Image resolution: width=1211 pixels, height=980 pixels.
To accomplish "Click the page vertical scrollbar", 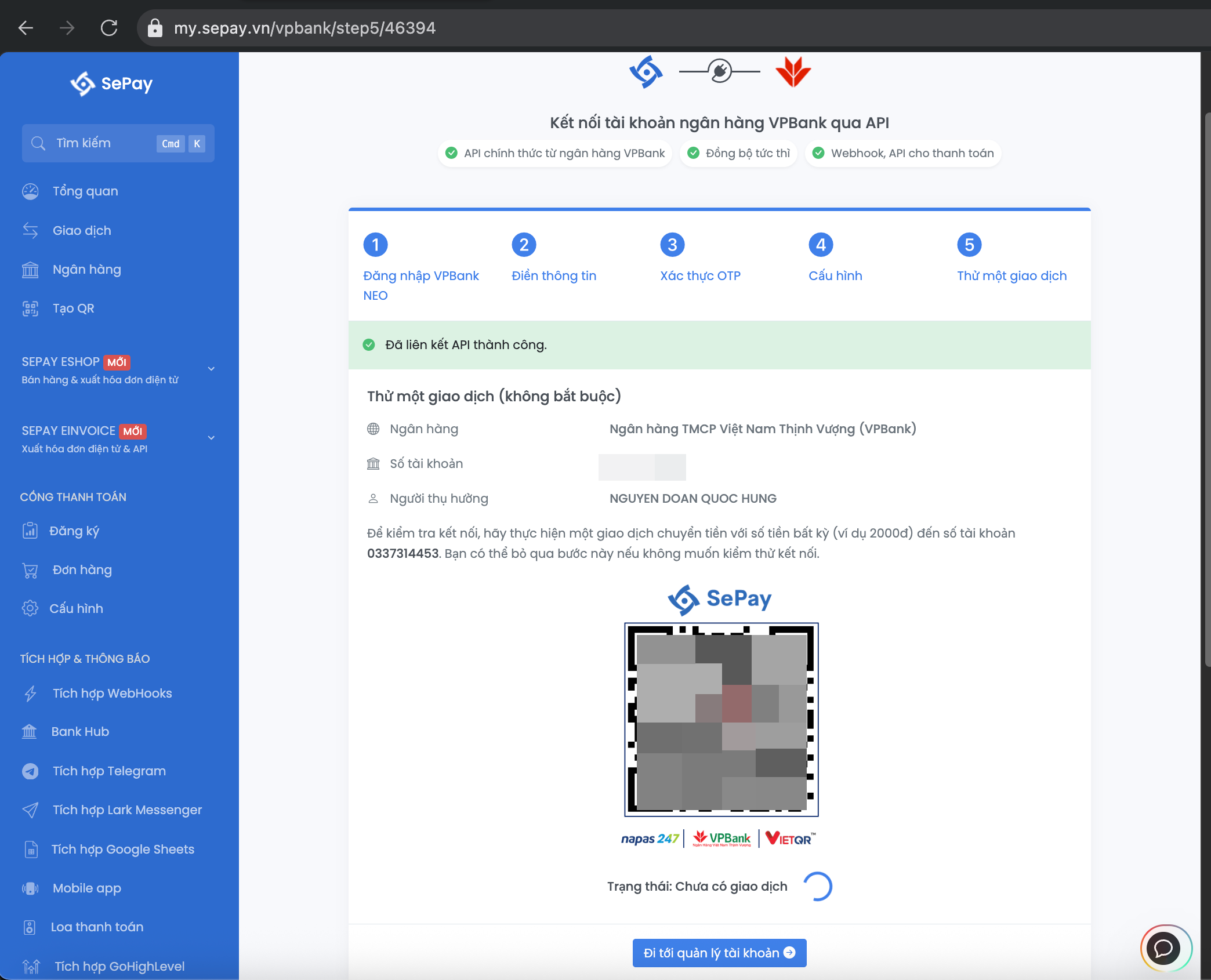I will (1206, 389).
